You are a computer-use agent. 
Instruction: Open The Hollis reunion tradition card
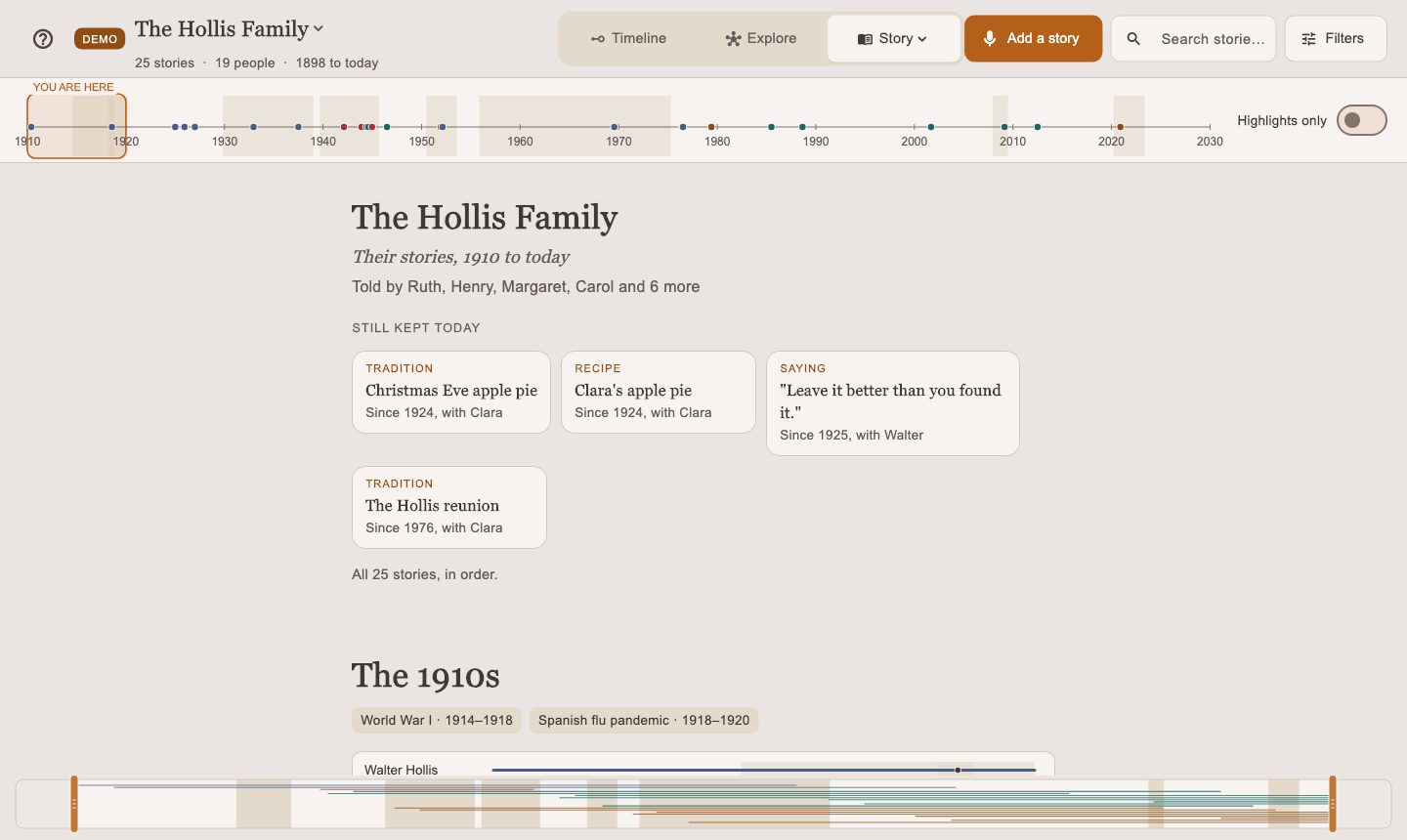(449, 507)
